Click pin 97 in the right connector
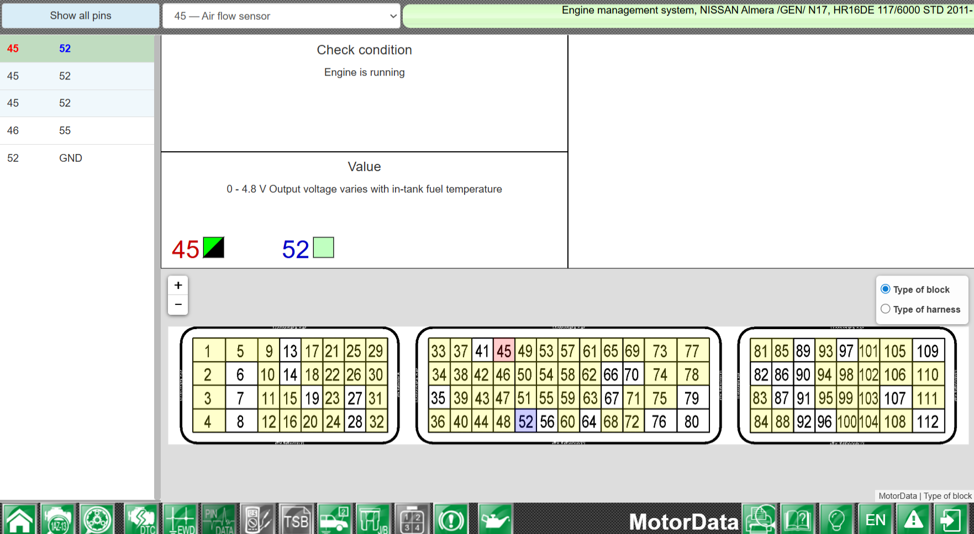This screenshot has width=974, height=534. pos(847,351)
